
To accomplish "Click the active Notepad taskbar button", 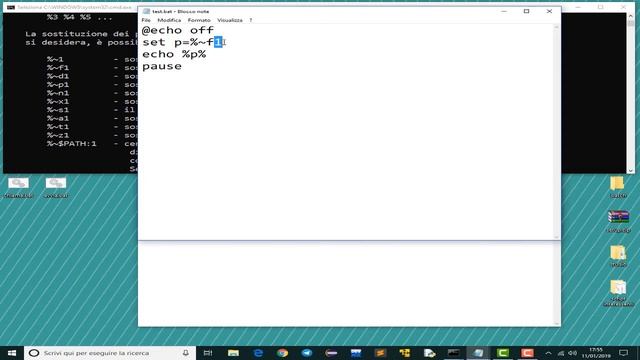I will pyautogui.click(x=478, y=353).
